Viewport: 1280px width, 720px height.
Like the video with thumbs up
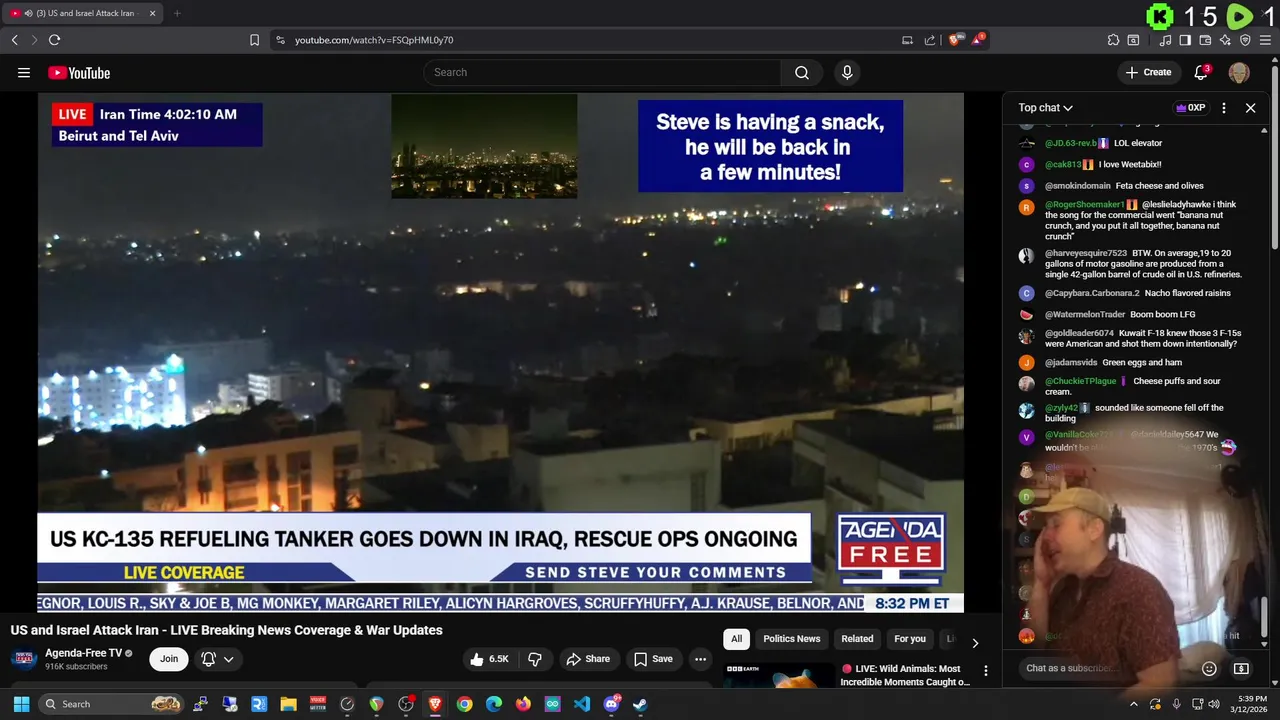click(x=489, y=659)
